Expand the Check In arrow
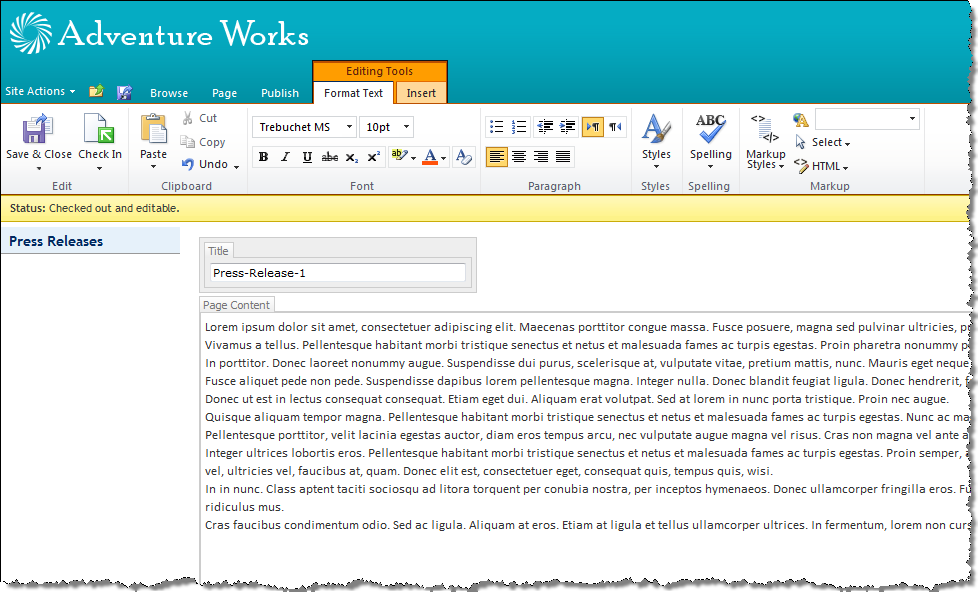Viewport: 978px width, 592px height. 99,168
